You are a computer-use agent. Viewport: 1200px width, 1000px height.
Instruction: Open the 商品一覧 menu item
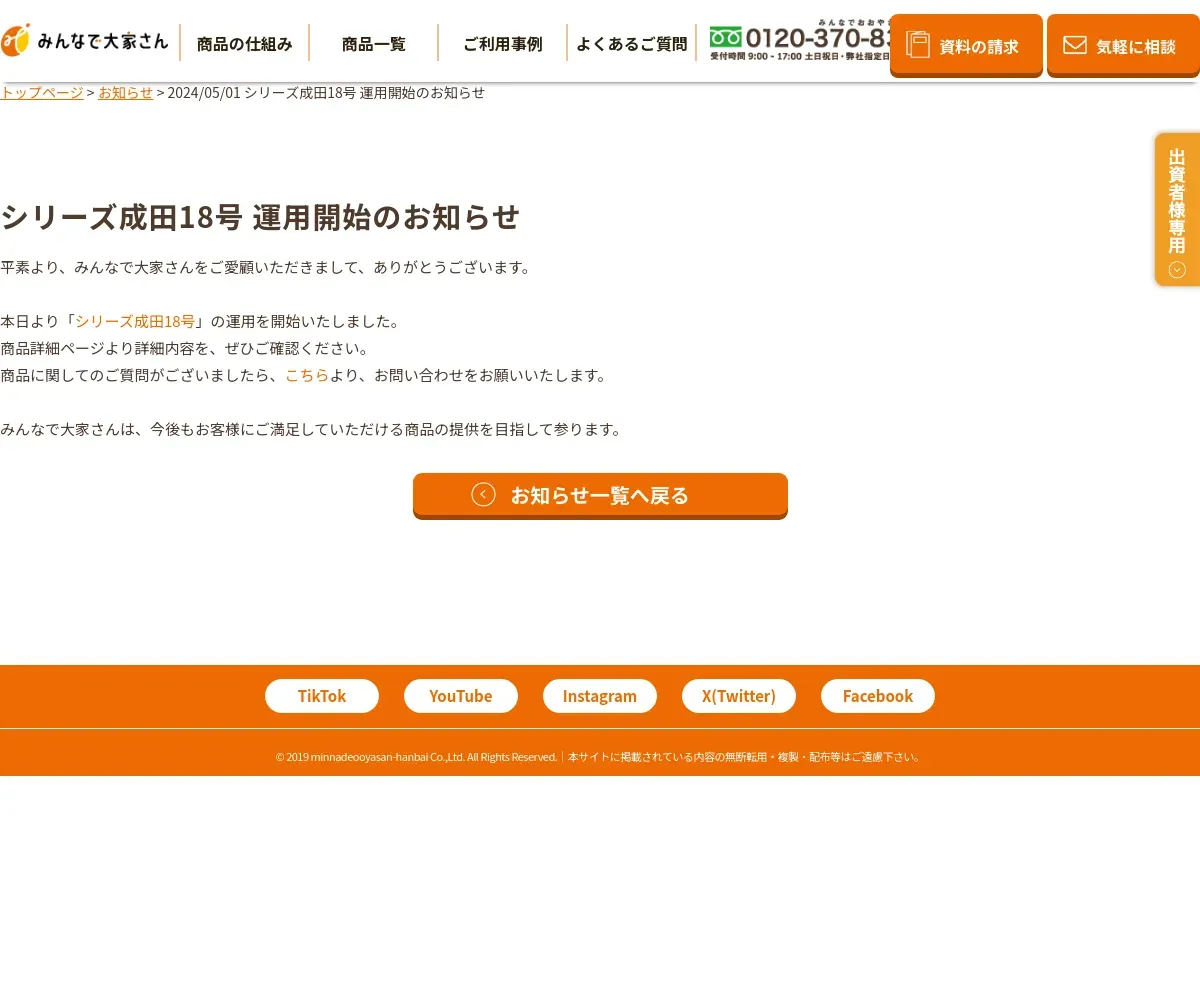coord(374,44)
